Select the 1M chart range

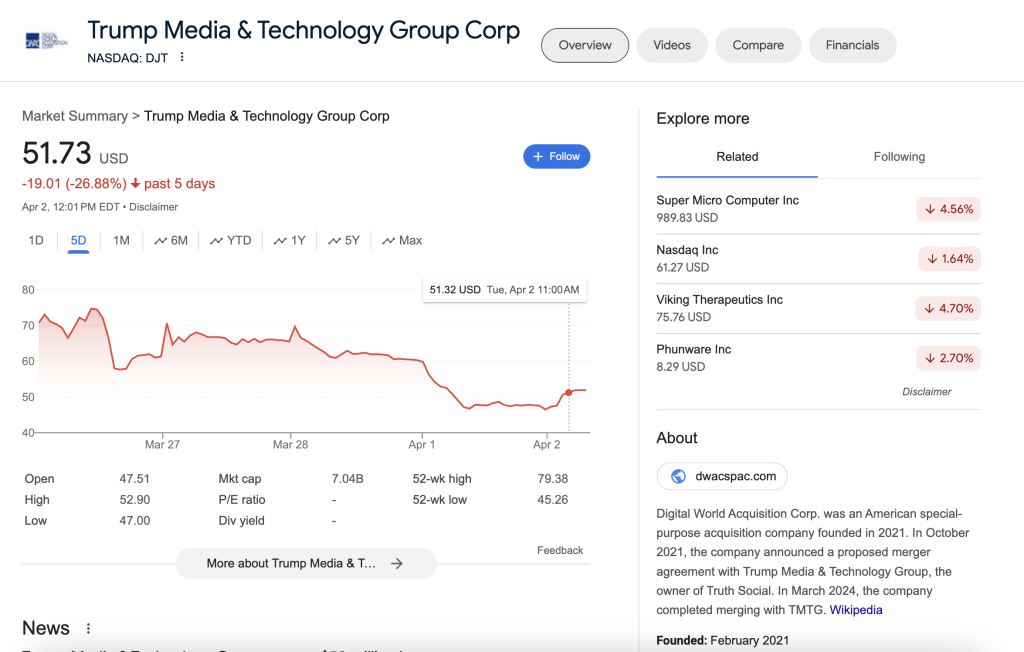tap(121, 240)
